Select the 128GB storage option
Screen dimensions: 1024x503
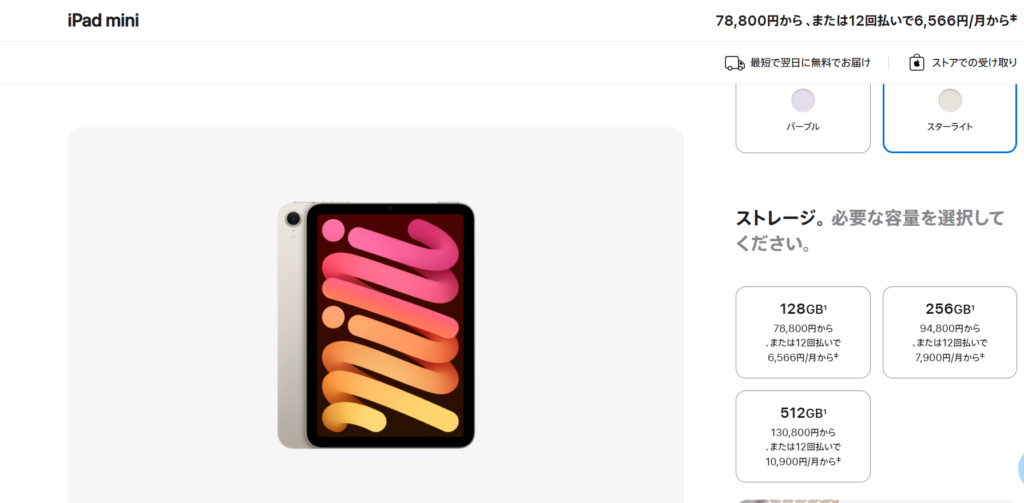pyautogui.click(x=803, y=332)
